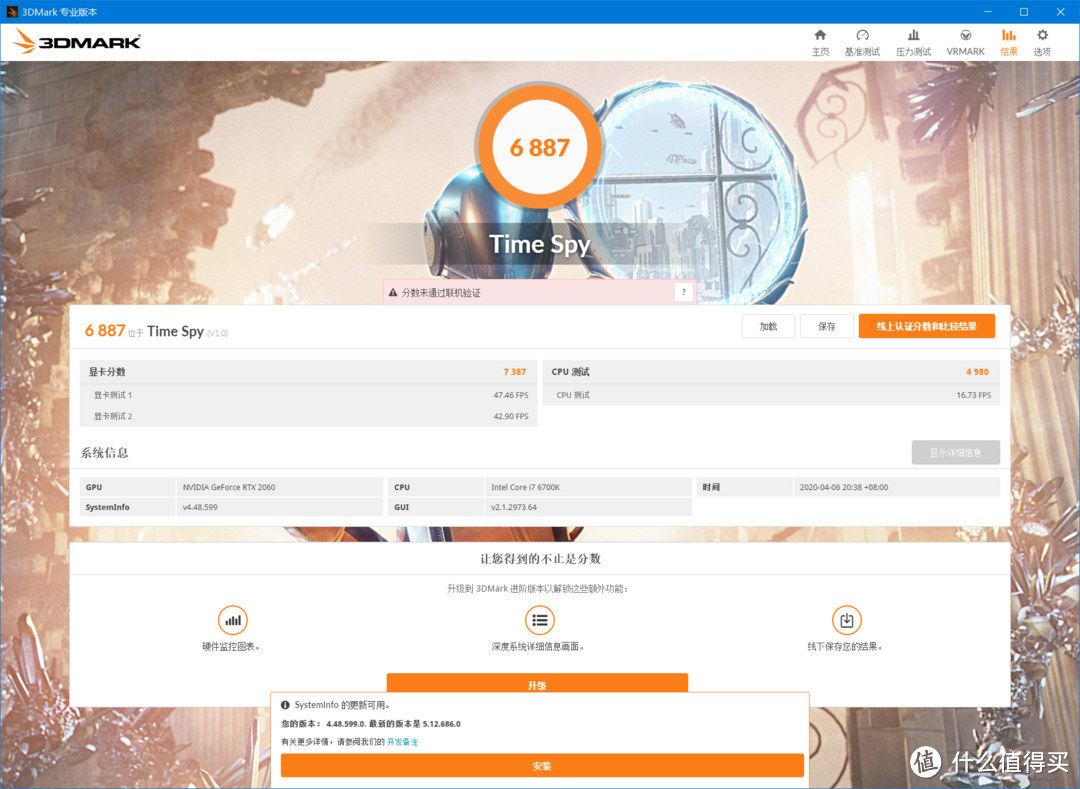Minimize the 3DMark window

coord(988,12)
